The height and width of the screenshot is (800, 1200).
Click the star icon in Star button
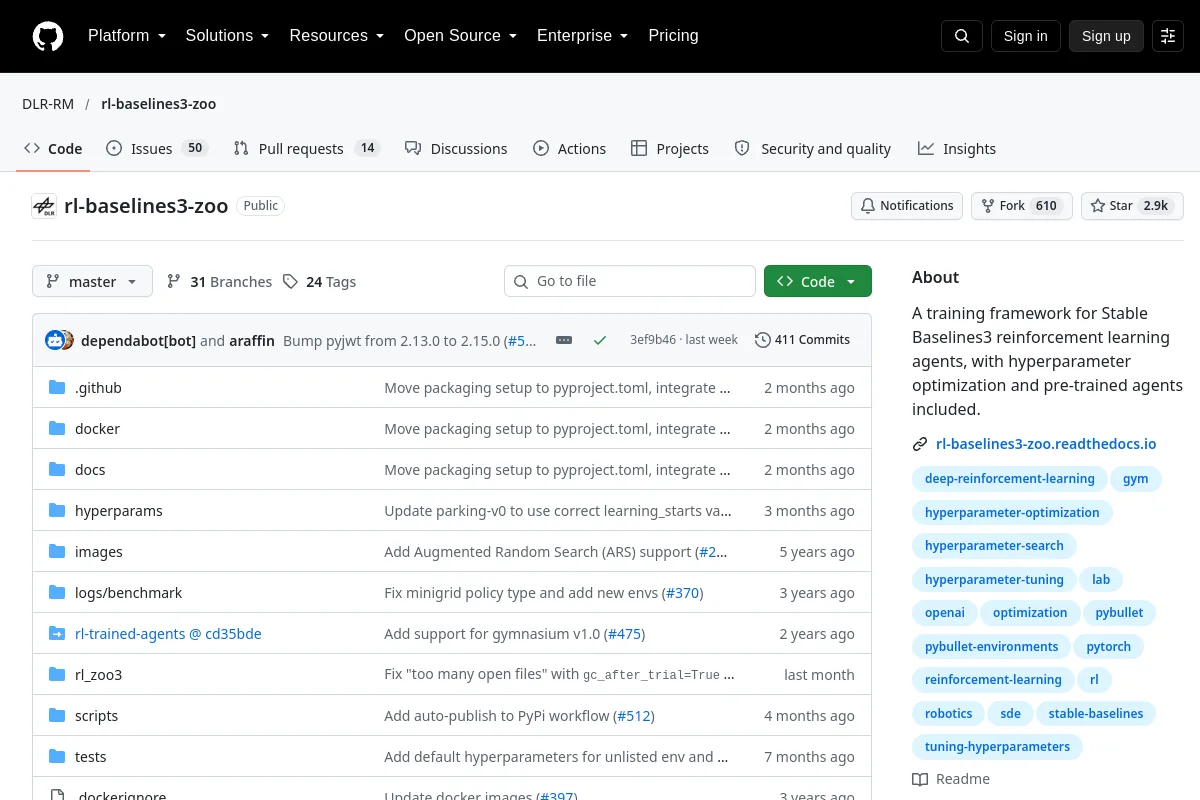pyautogui.click(x=1098, y=206)
